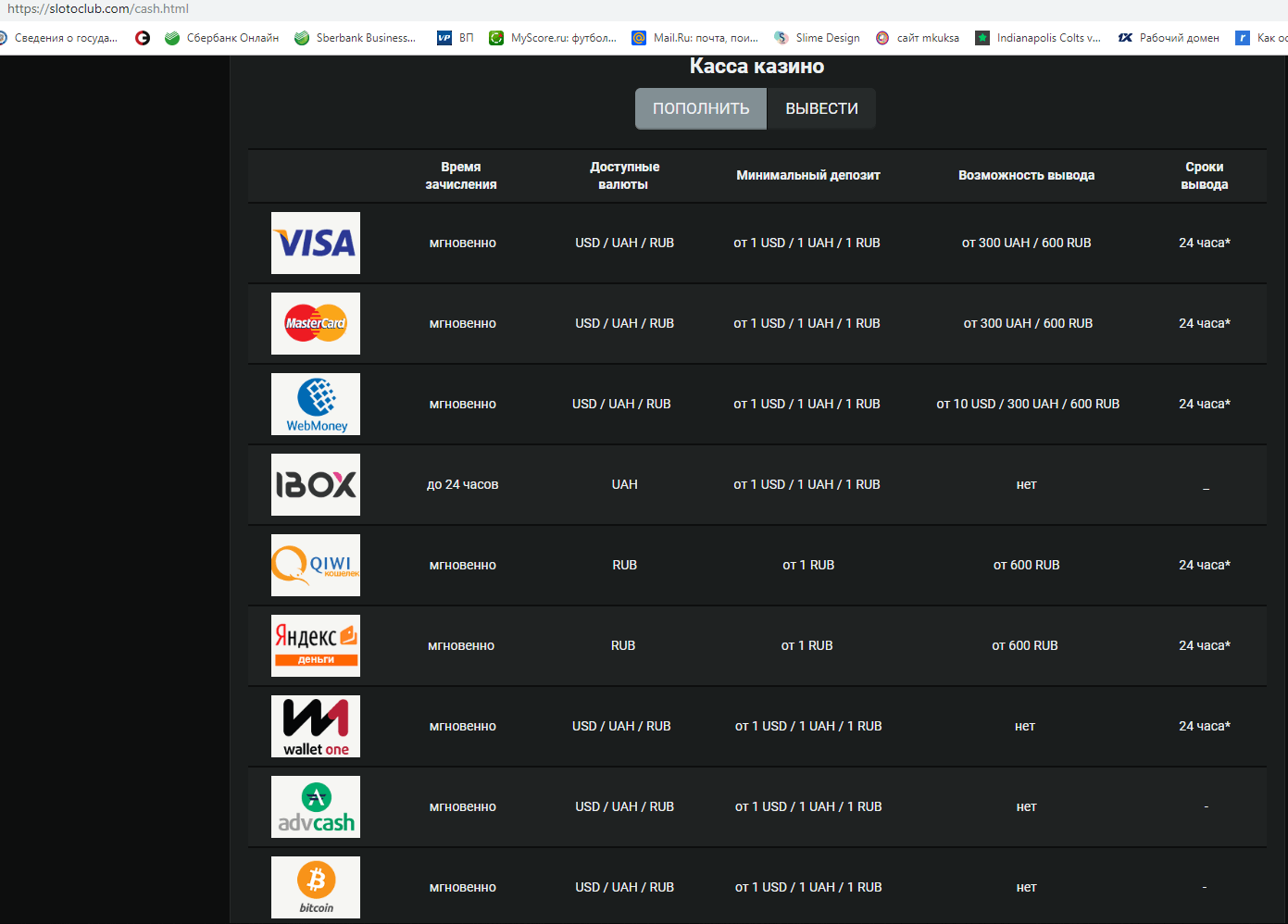Click the Доступные валюты column header

coord(624,176)
